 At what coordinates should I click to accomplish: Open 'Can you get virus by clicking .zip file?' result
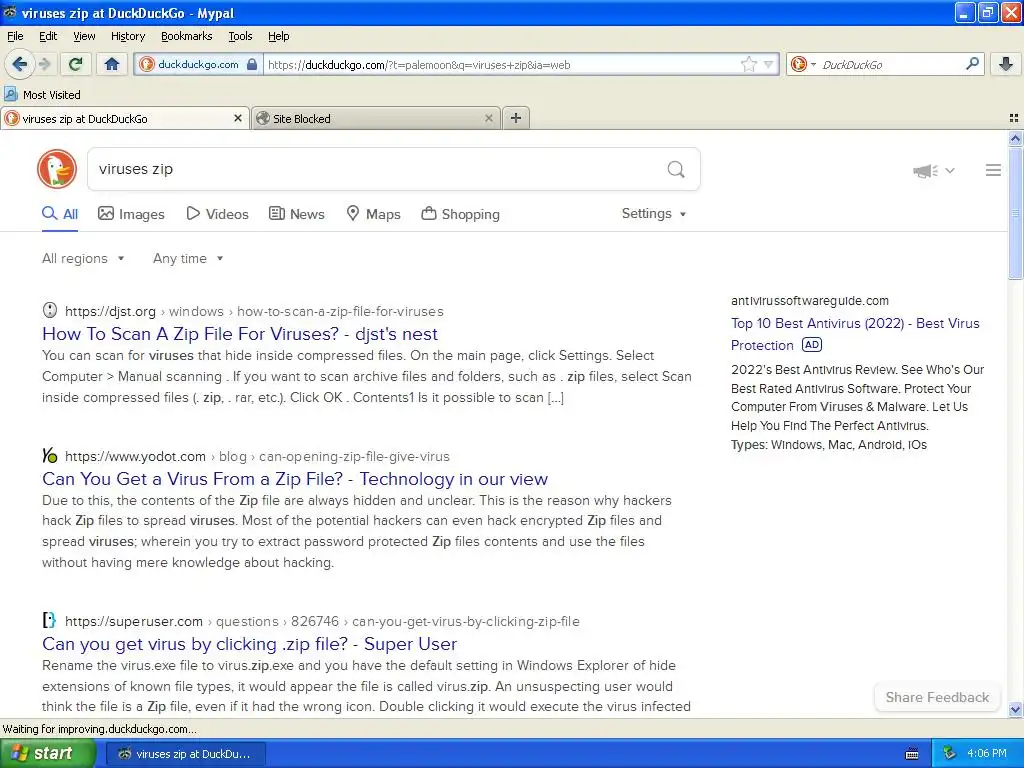pos(249,644)
